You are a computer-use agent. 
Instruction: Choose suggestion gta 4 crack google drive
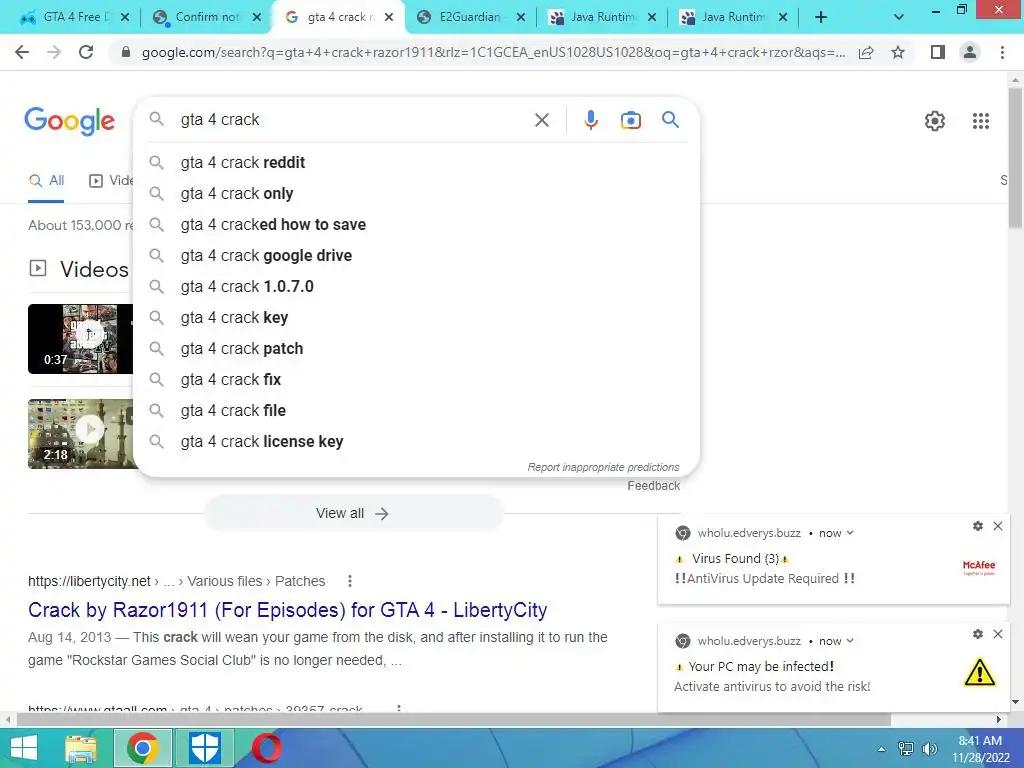pos(416,255)
